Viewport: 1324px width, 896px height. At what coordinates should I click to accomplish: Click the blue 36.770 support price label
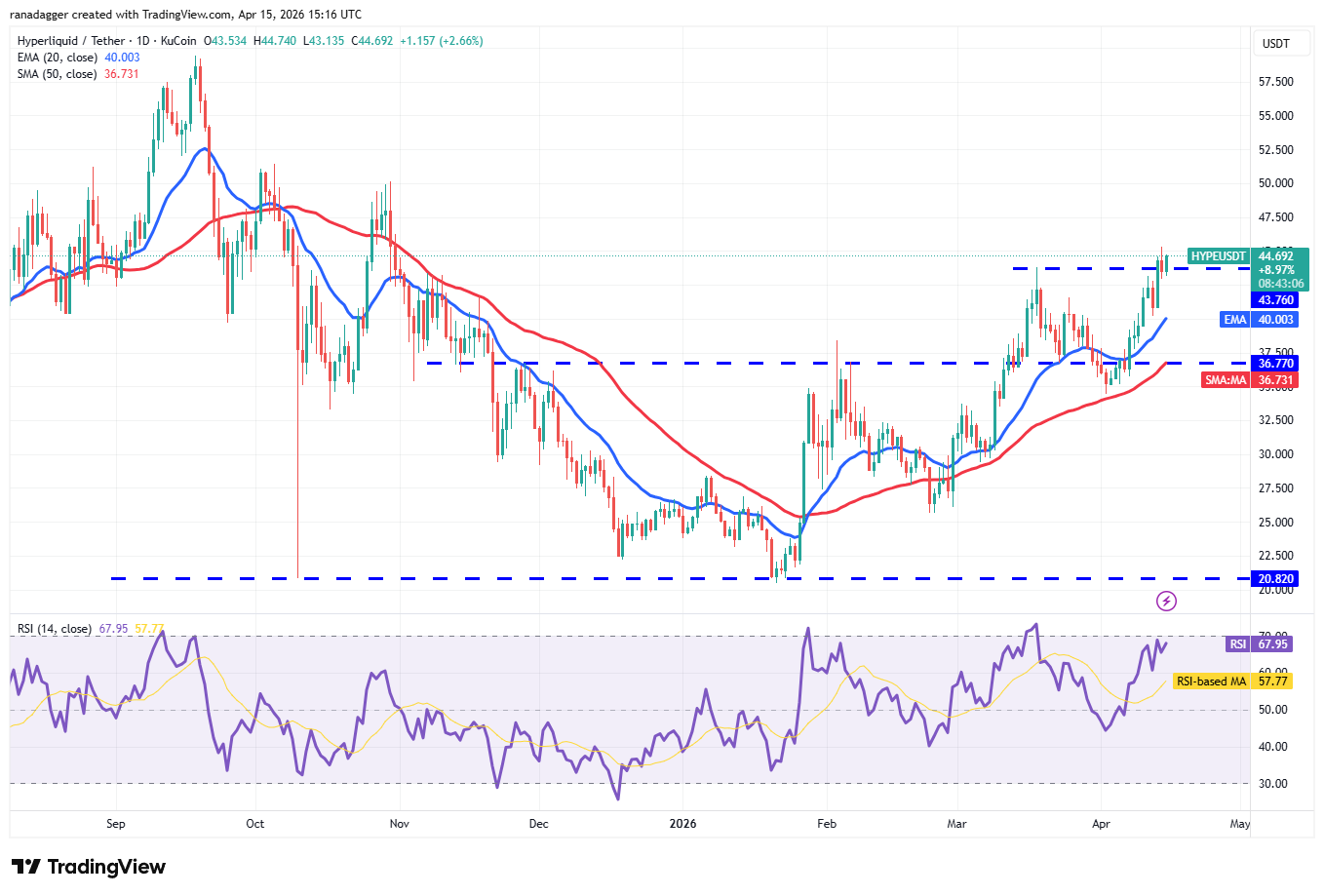1275,363
